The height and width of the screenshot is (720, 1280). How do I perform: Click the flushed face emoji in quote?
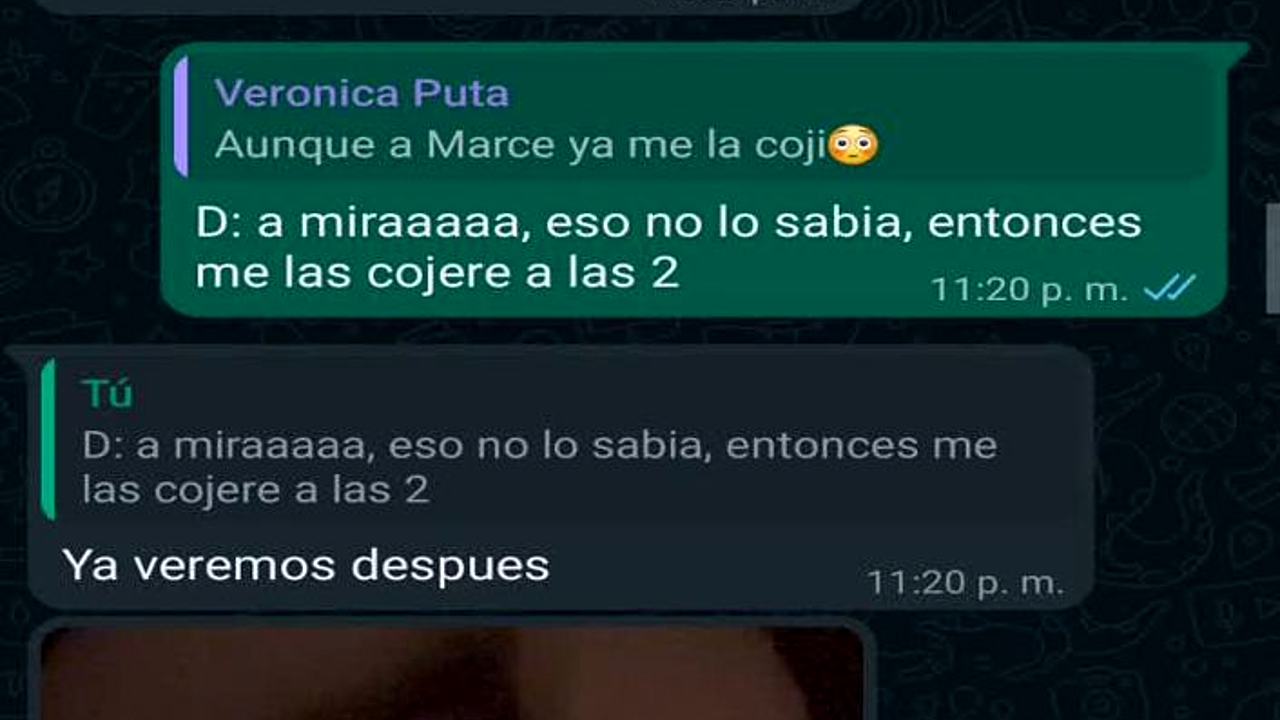853,145
